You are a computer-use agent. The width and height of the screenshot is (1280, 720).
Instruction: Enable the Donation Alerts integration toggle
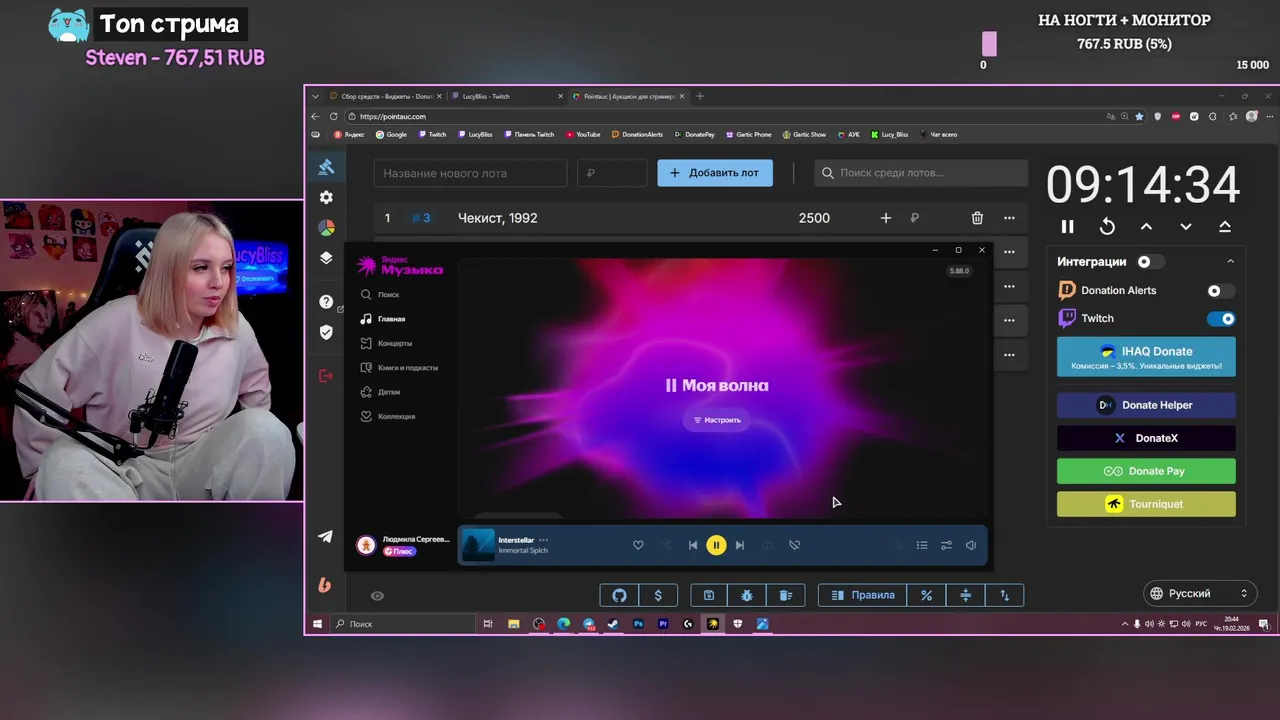point(1220,291)
